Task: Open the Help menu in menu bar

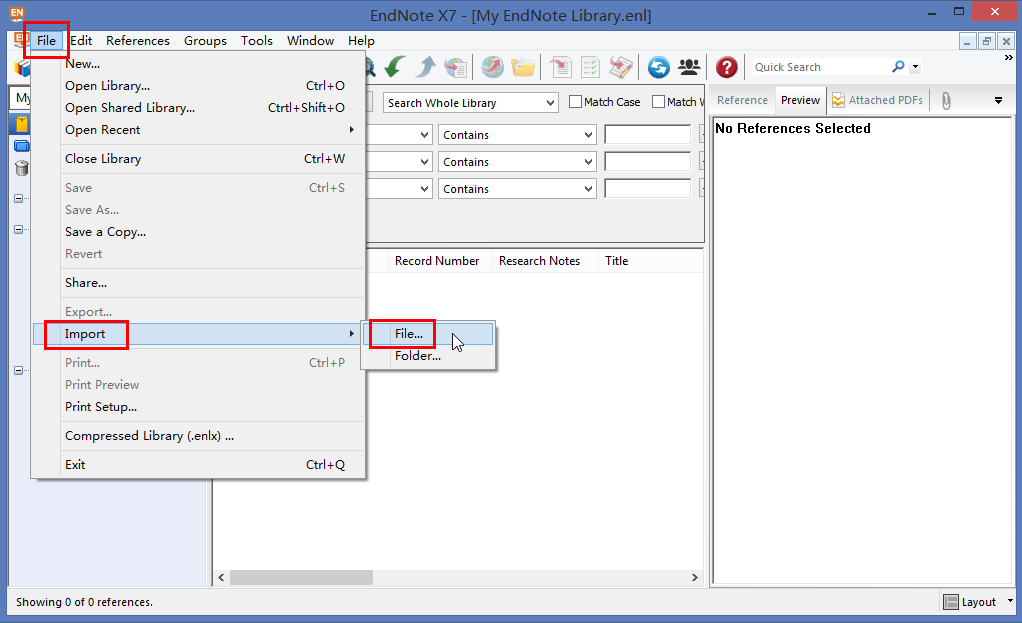Action: (x=361, y=40)
